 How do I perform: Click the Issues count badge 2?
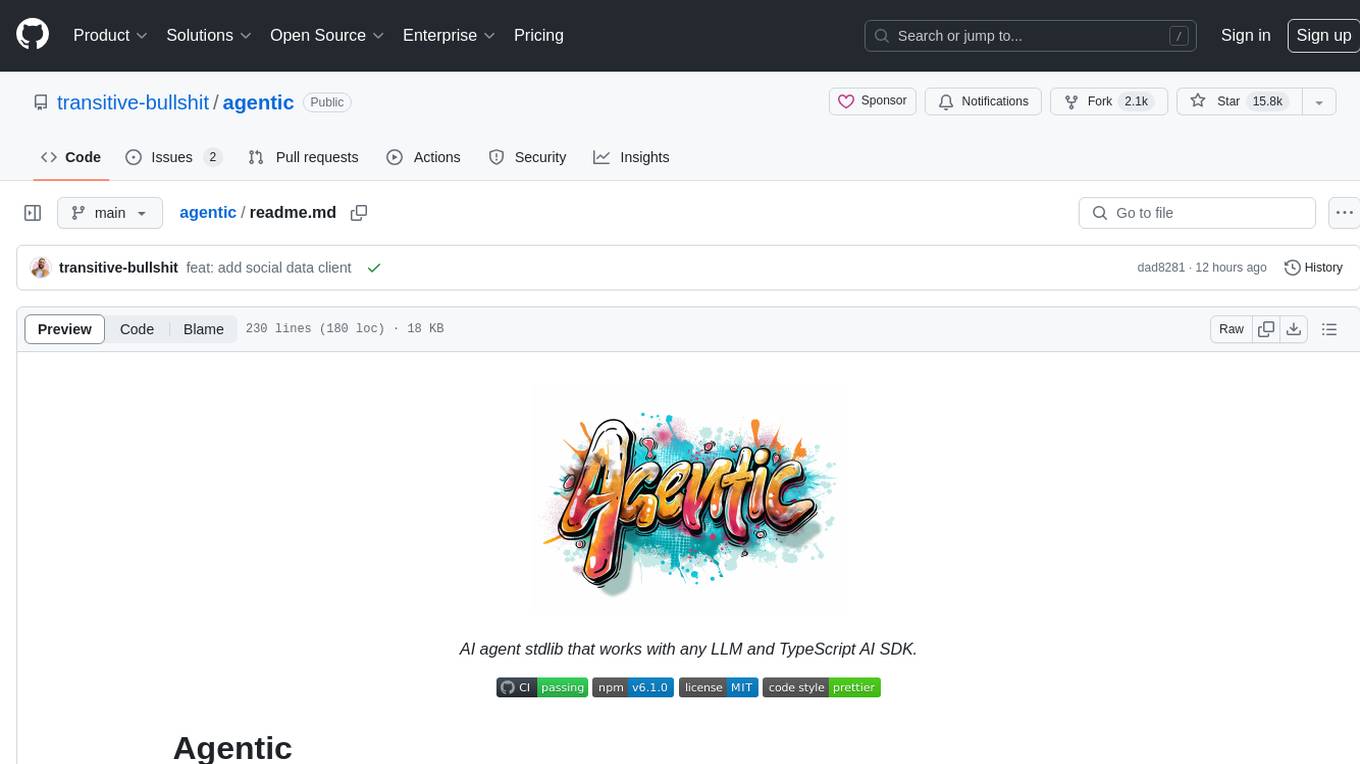212,157
